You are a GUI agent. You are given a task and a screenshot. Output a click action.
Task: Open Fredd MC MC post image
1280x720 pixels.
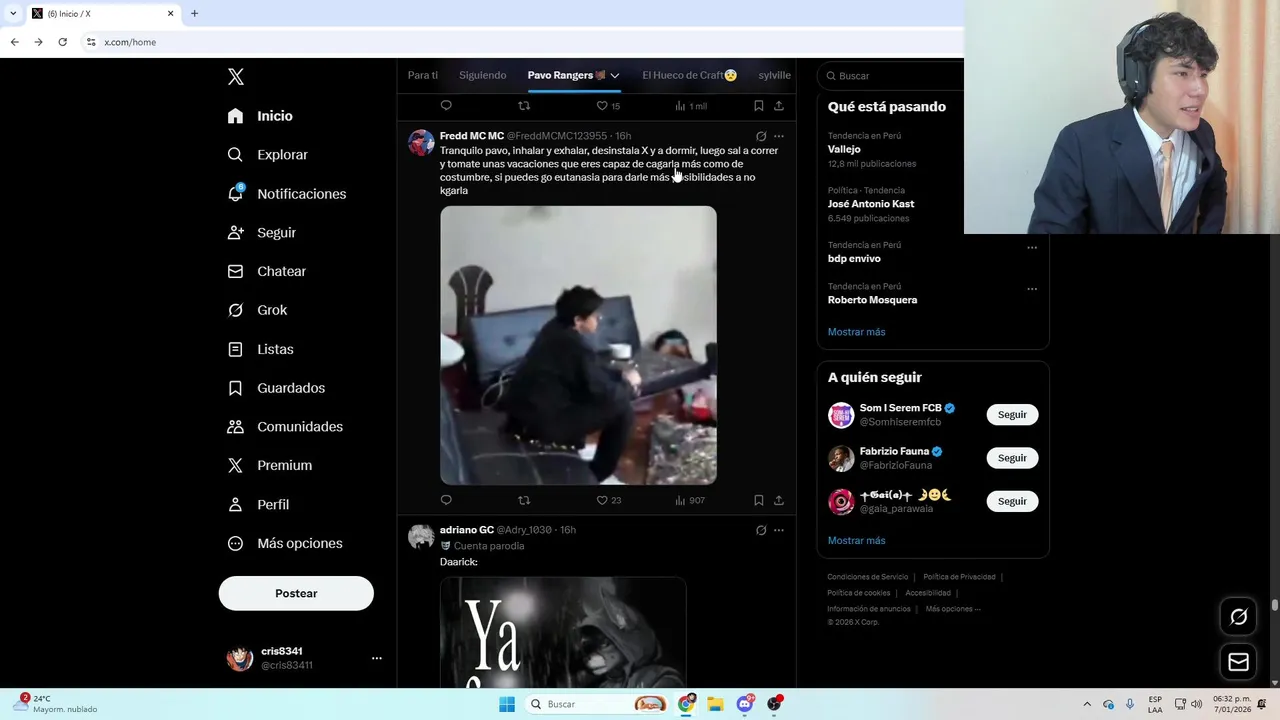click(x=578, y=345)
